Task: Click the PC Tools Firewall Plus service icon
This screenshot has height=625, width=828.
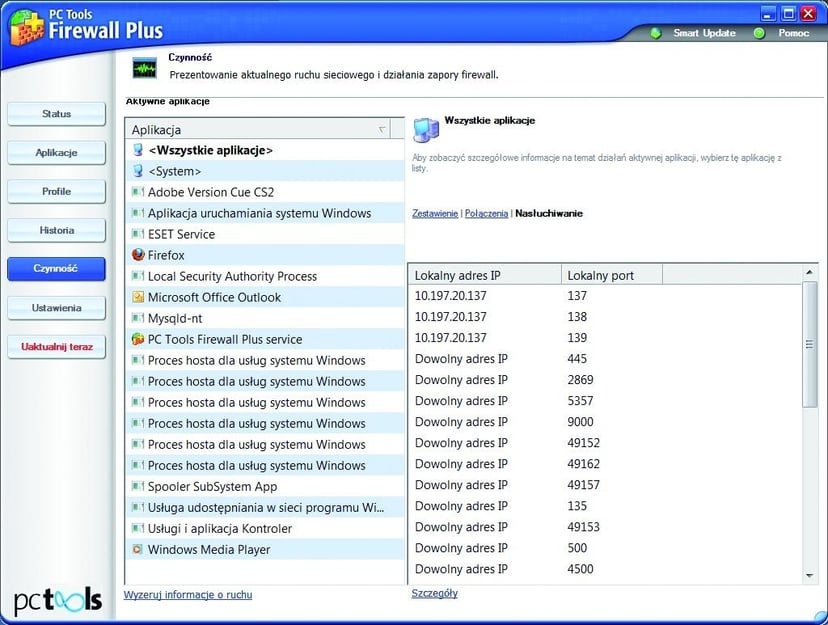Action: click(x=138, y=339)
